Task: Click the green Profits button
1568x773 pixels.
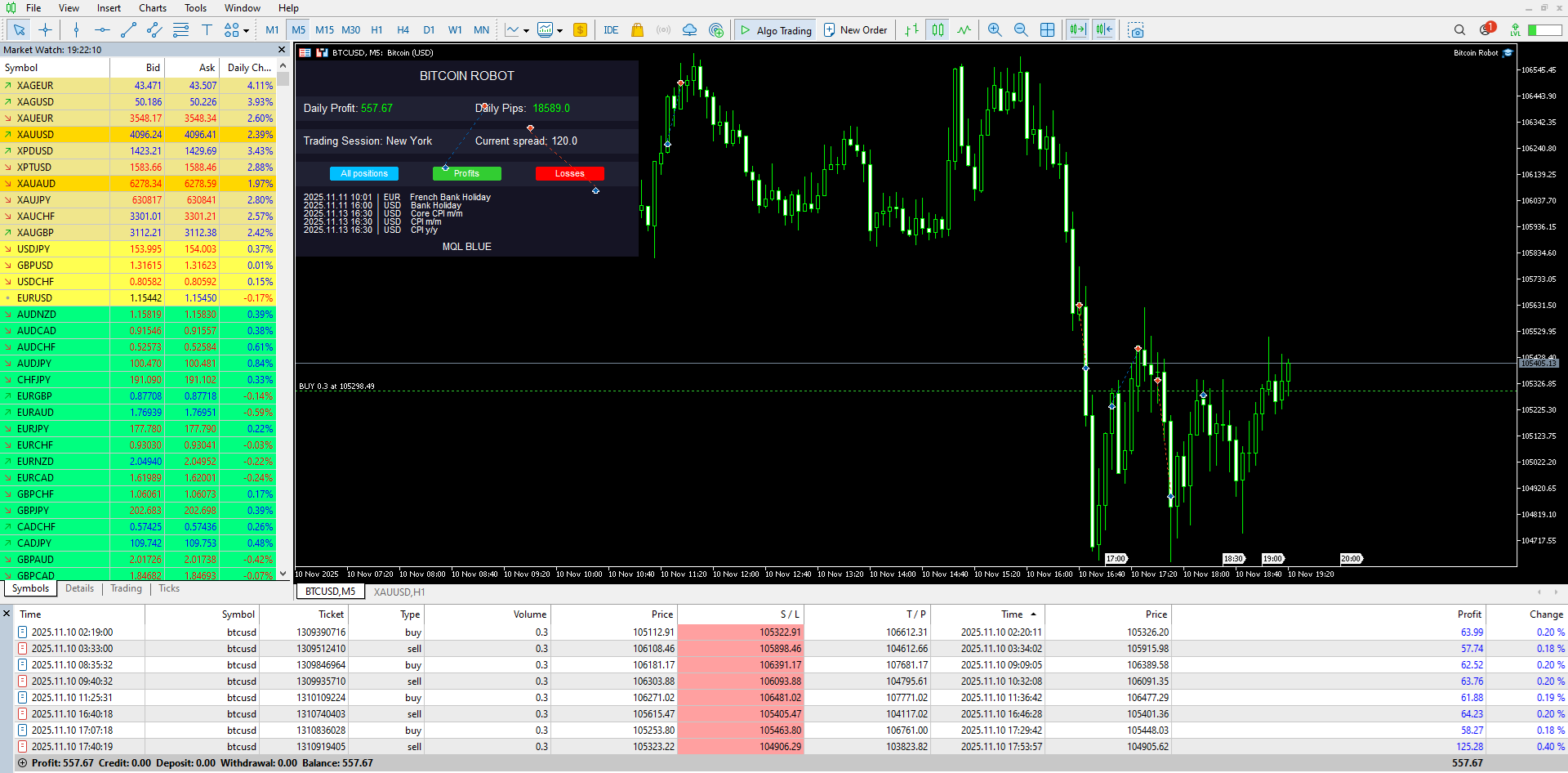Action: 466,173
